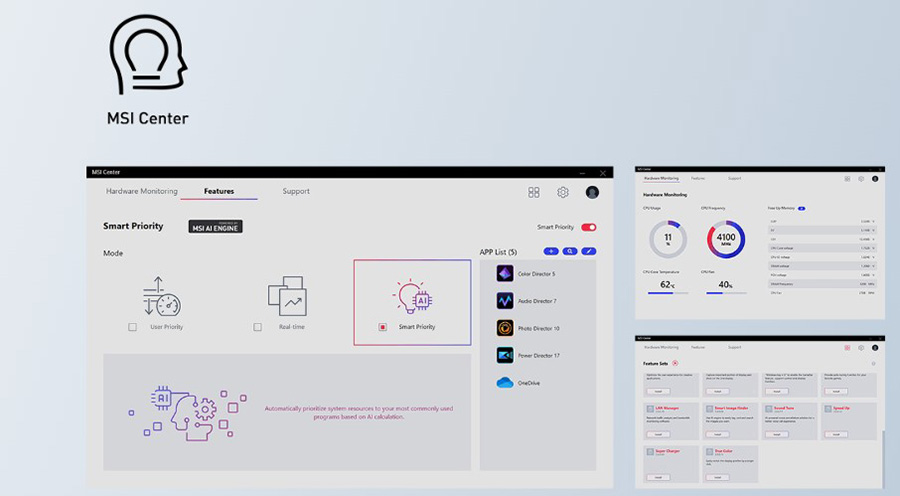
Task: Select Power Director 17 in the app list
Action: tap(538, 355)
